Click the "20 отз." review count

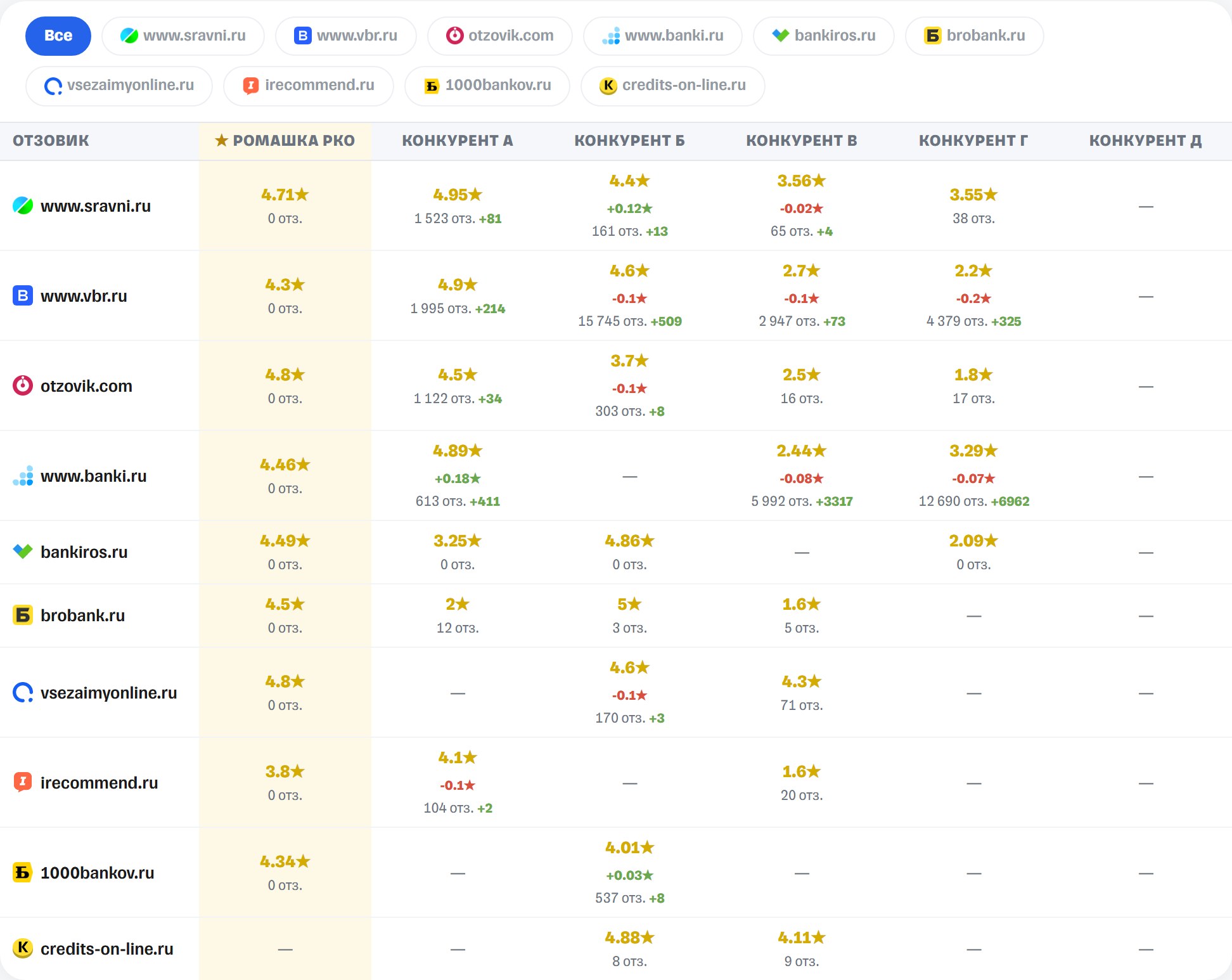[x=802, y=796]
